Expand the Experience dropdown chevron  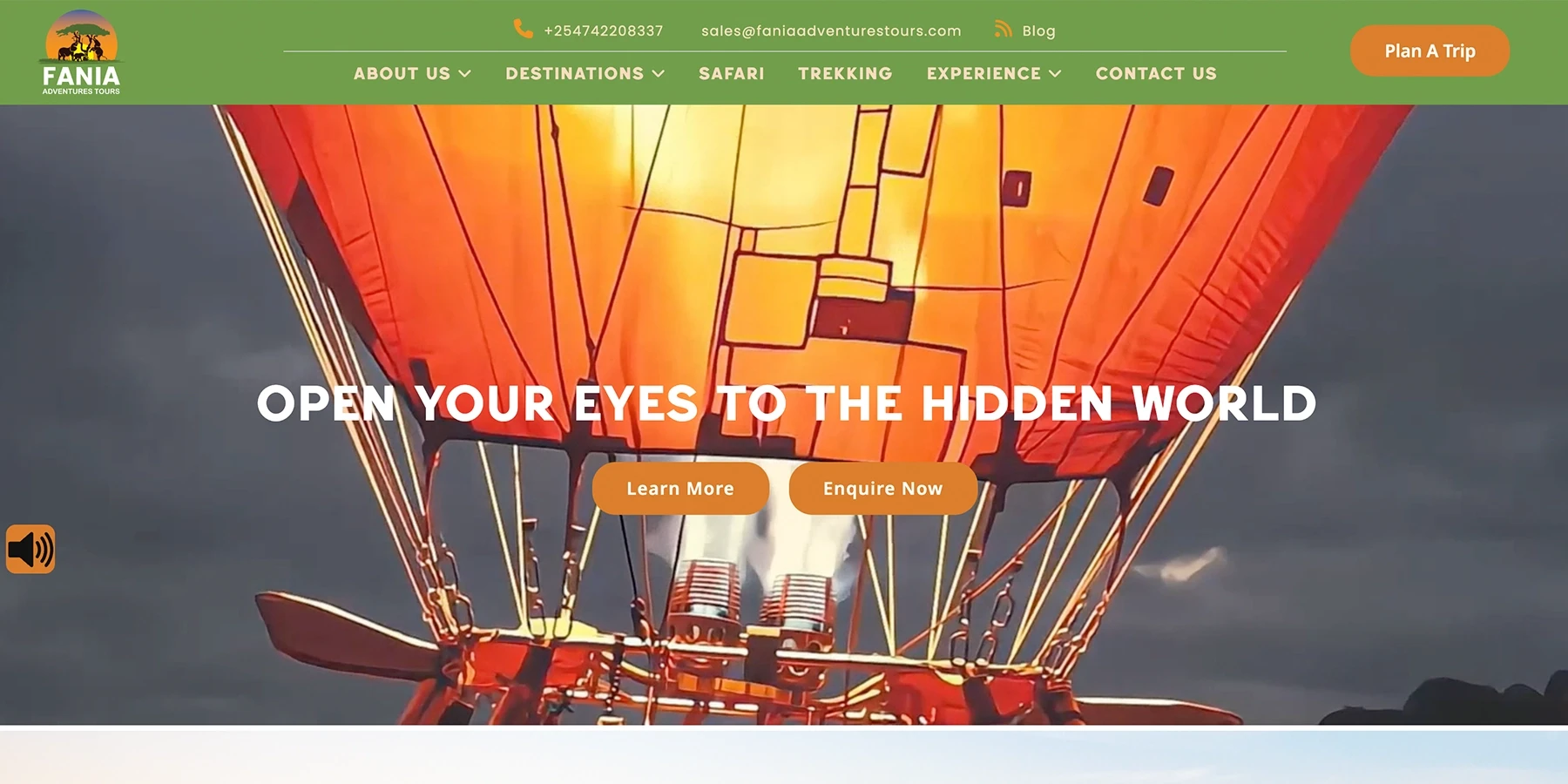point(1055,74)
